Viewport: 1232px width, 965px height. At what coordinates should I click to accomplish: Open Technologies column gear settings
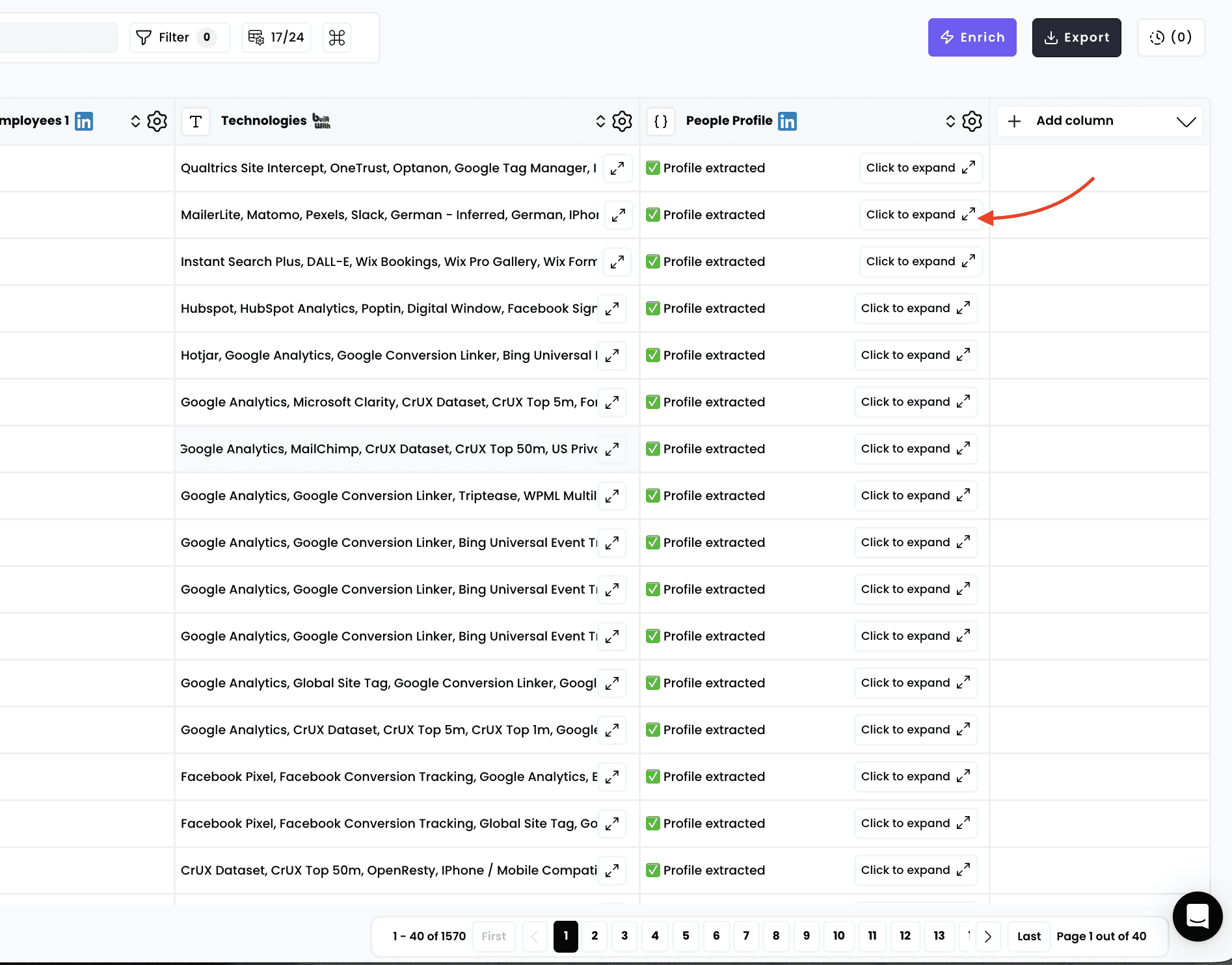click(622, 121)
